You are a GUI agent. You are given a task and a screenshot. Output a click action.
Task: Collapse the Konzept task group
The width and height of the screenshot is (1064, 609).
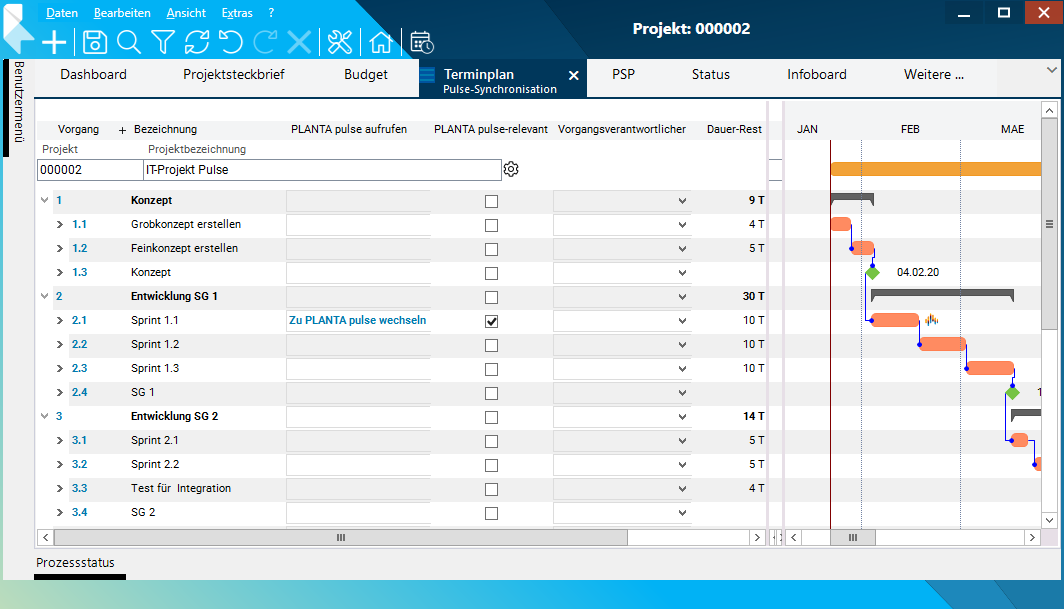pyautogui.click(x=44, y=200)
